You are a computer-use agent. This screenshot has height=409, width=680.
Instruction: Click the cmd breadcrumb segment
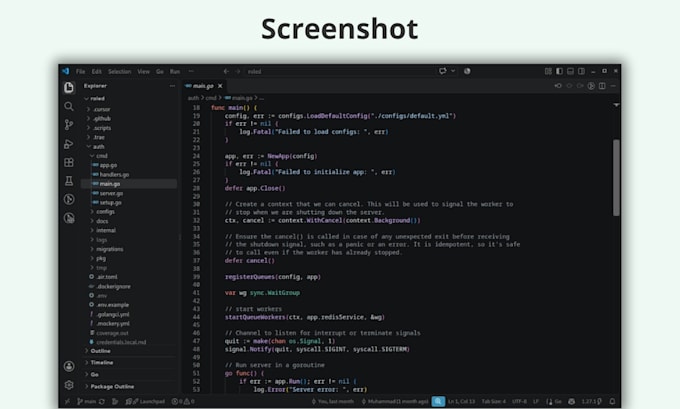click(x=211, y=98)
